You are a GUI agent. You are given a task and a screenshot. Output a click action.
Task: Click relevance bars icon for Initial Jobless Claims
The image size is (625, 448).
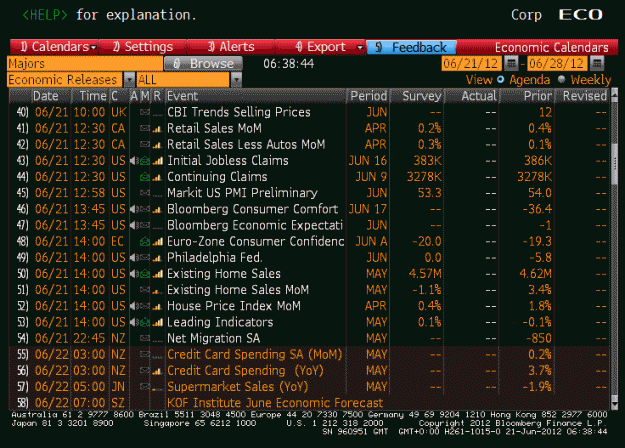tap(158, 161)
